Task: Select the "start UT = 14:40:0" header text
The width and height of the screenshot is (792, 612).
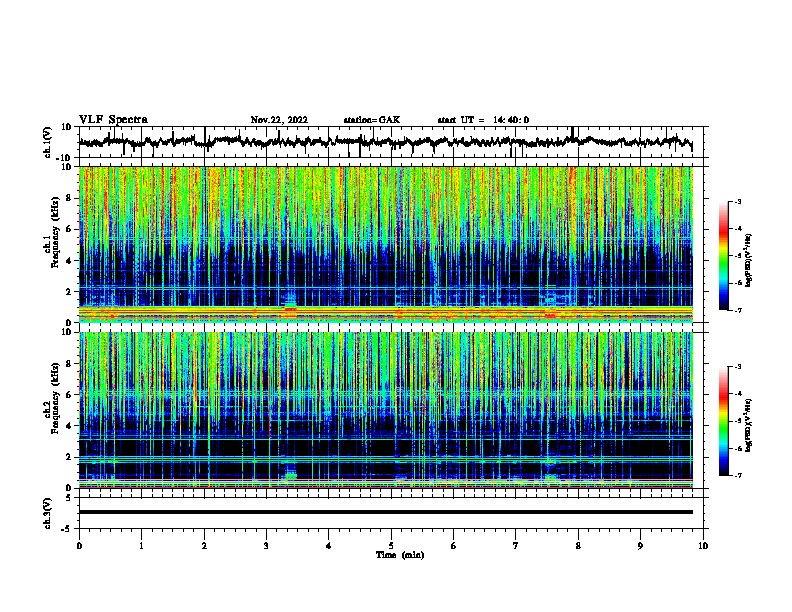Action: [483, 120]
